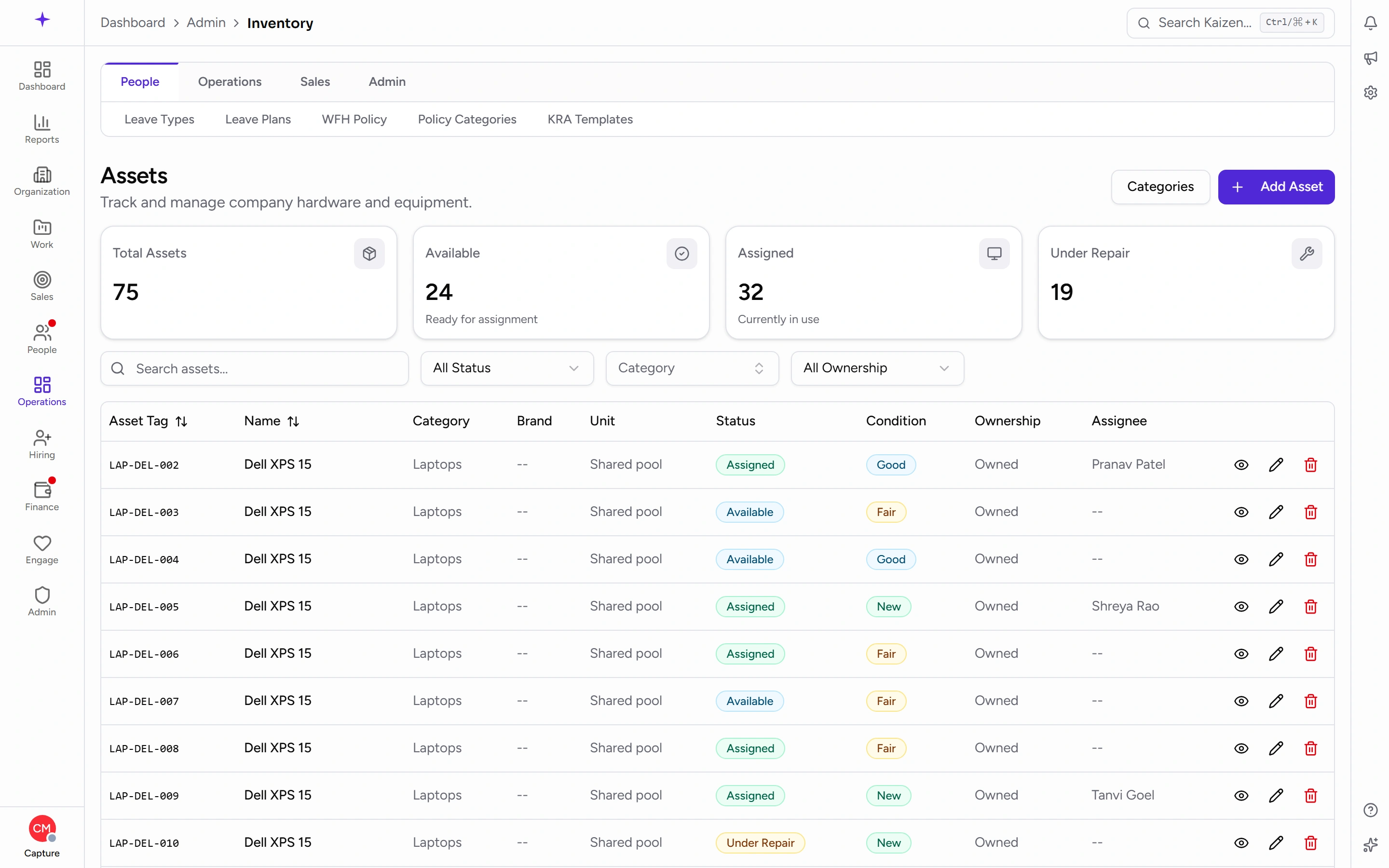The height and width of the screenshot is (868, 1389).
Task: View LAP-DEL-007 using the eye icon
Action: 1241,701
